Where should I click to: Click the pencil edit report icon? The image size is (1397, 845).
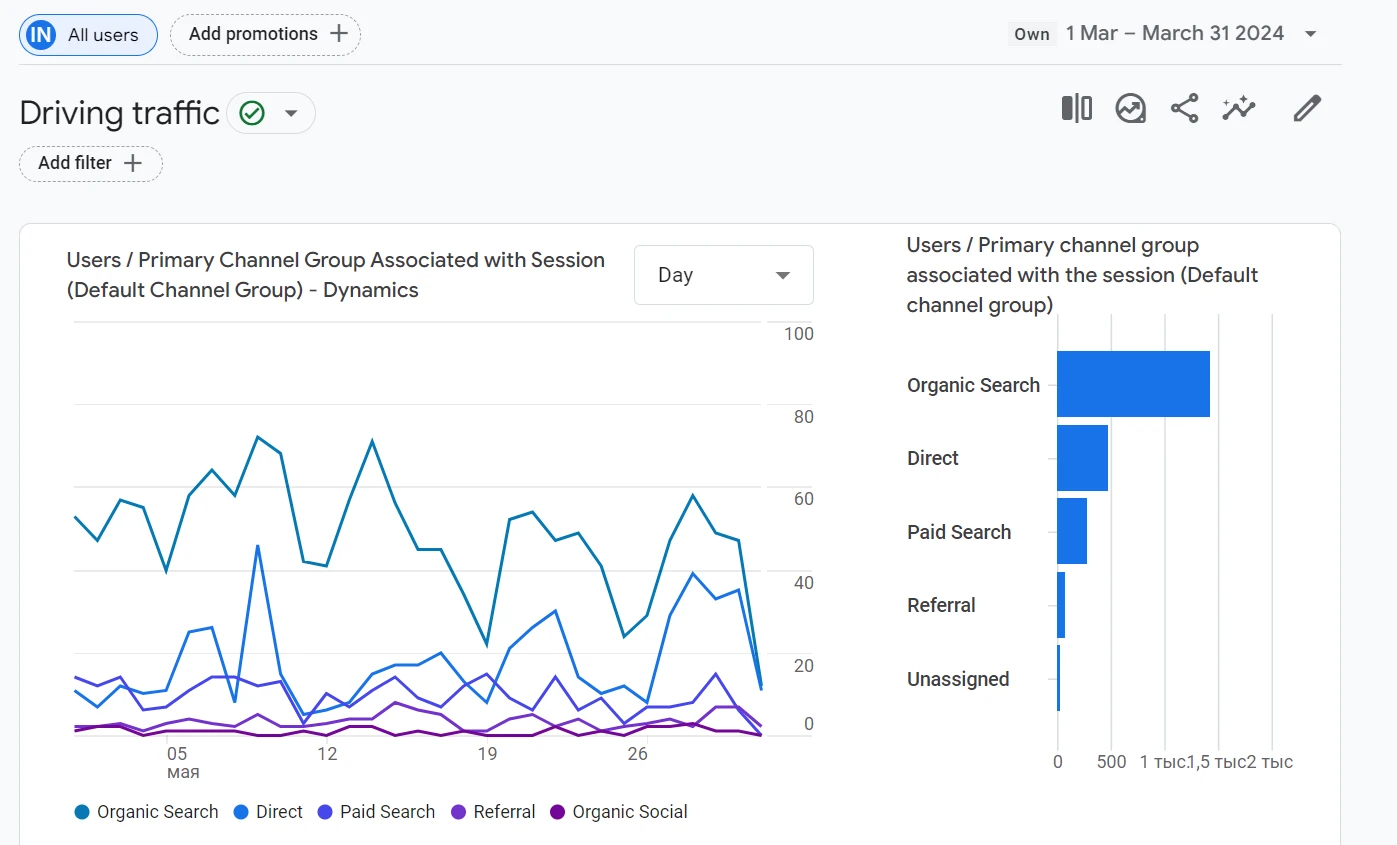tap(1307, 108)
